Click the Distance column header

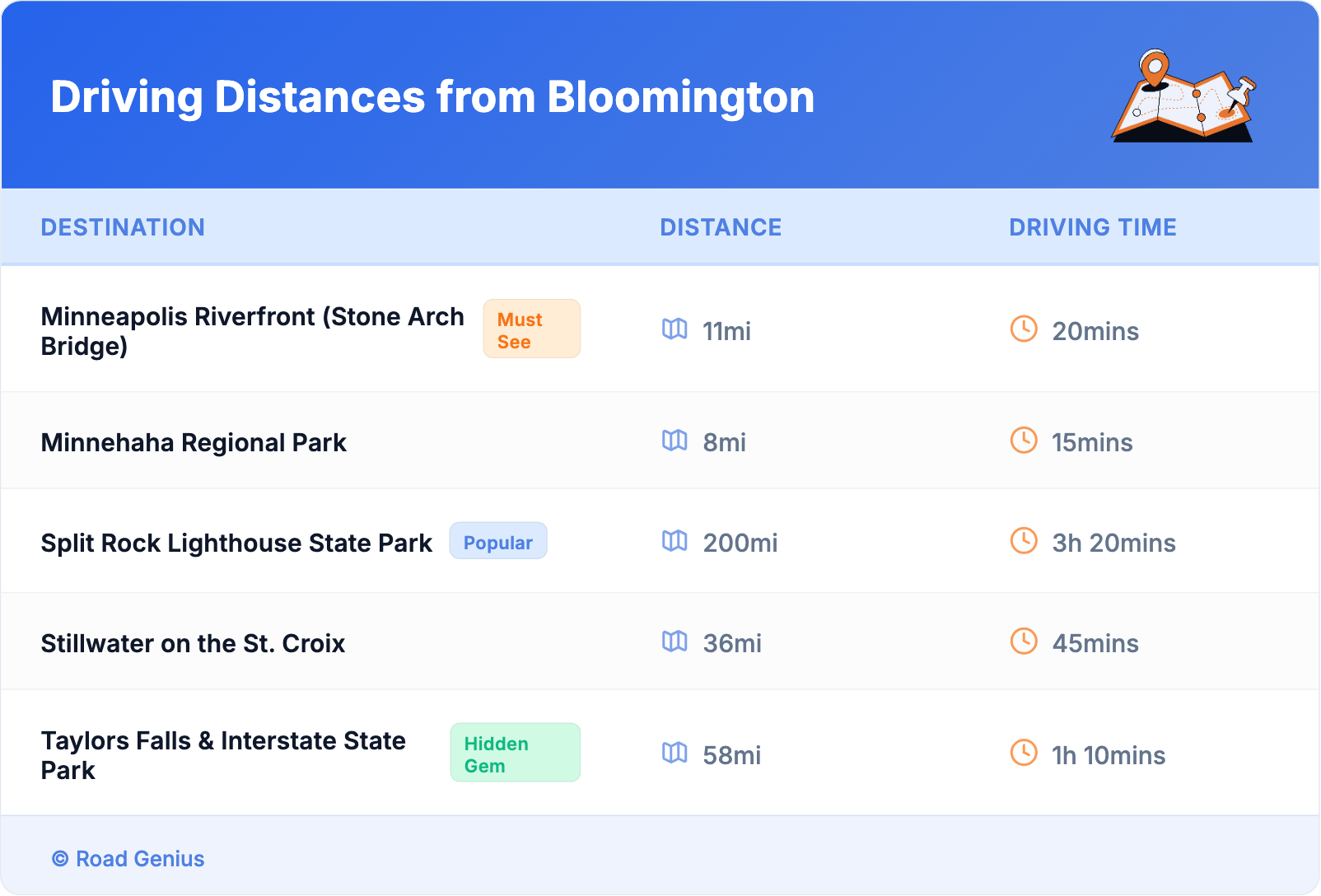point(721,227)
